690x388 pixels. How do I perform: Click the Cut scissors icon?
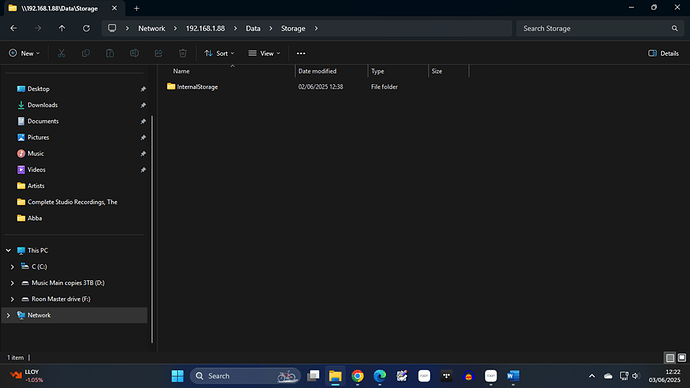point(62,53)
